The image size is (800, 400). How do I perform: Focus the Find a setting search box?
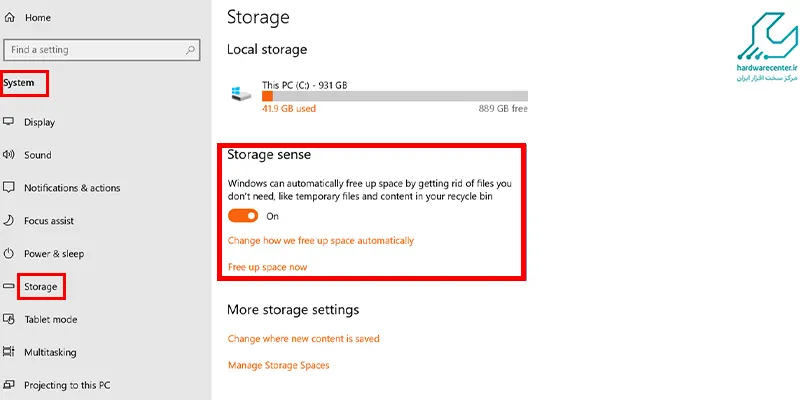[102, 50]
